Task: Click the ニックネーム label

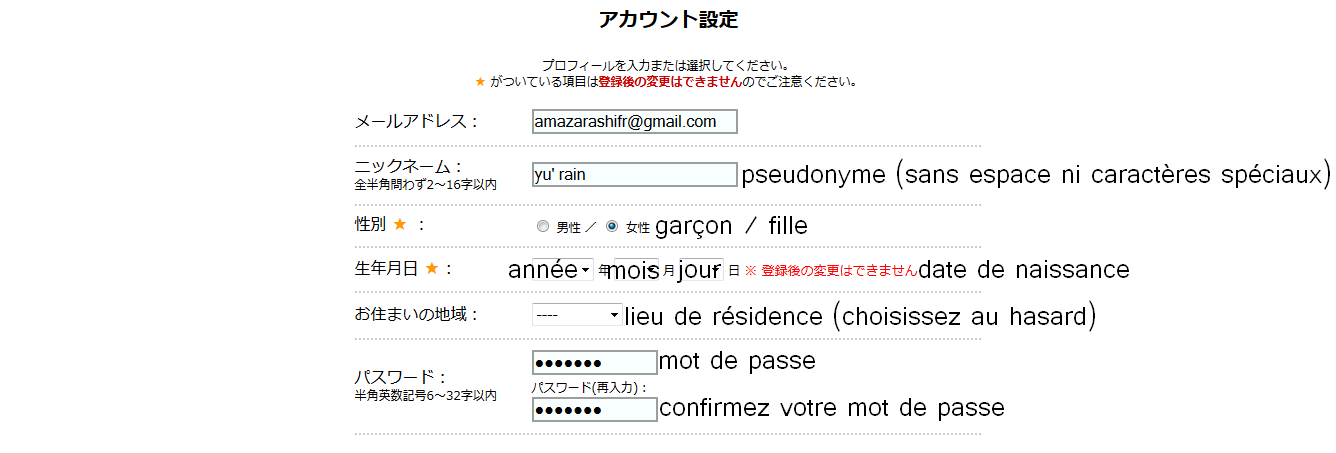Action: point(409,166)
